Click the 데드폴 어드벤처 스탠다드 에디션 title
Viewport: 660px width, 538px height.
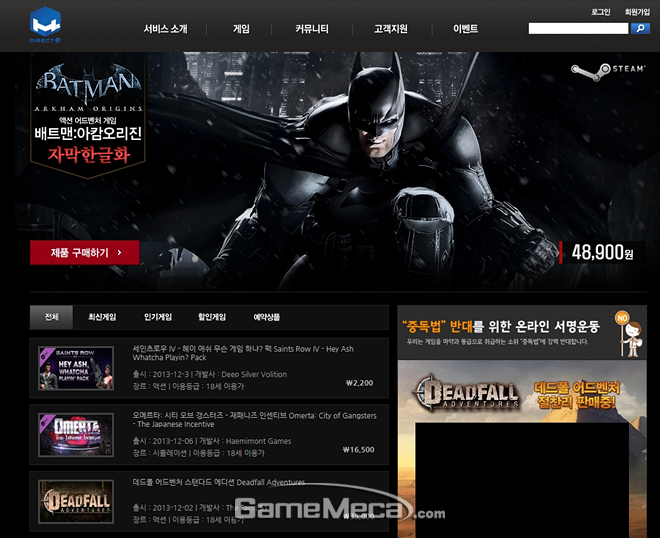pos(218,482)
